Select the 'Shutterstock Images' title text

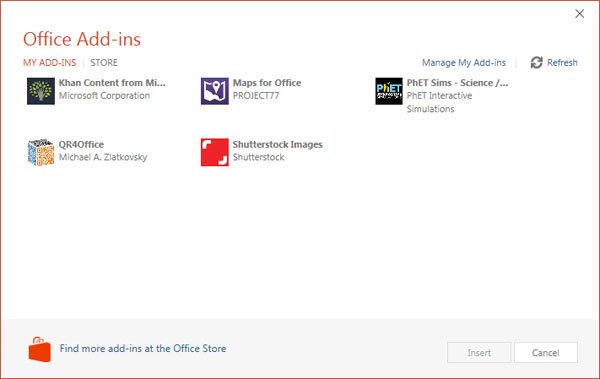(x=277, y=144)
